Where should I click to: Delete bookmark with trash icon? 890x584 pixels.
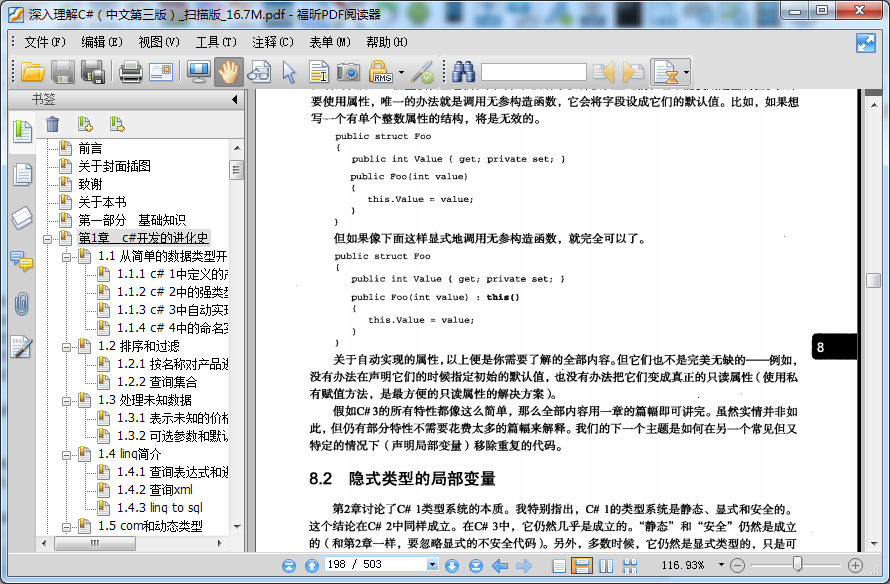(52, 124)
